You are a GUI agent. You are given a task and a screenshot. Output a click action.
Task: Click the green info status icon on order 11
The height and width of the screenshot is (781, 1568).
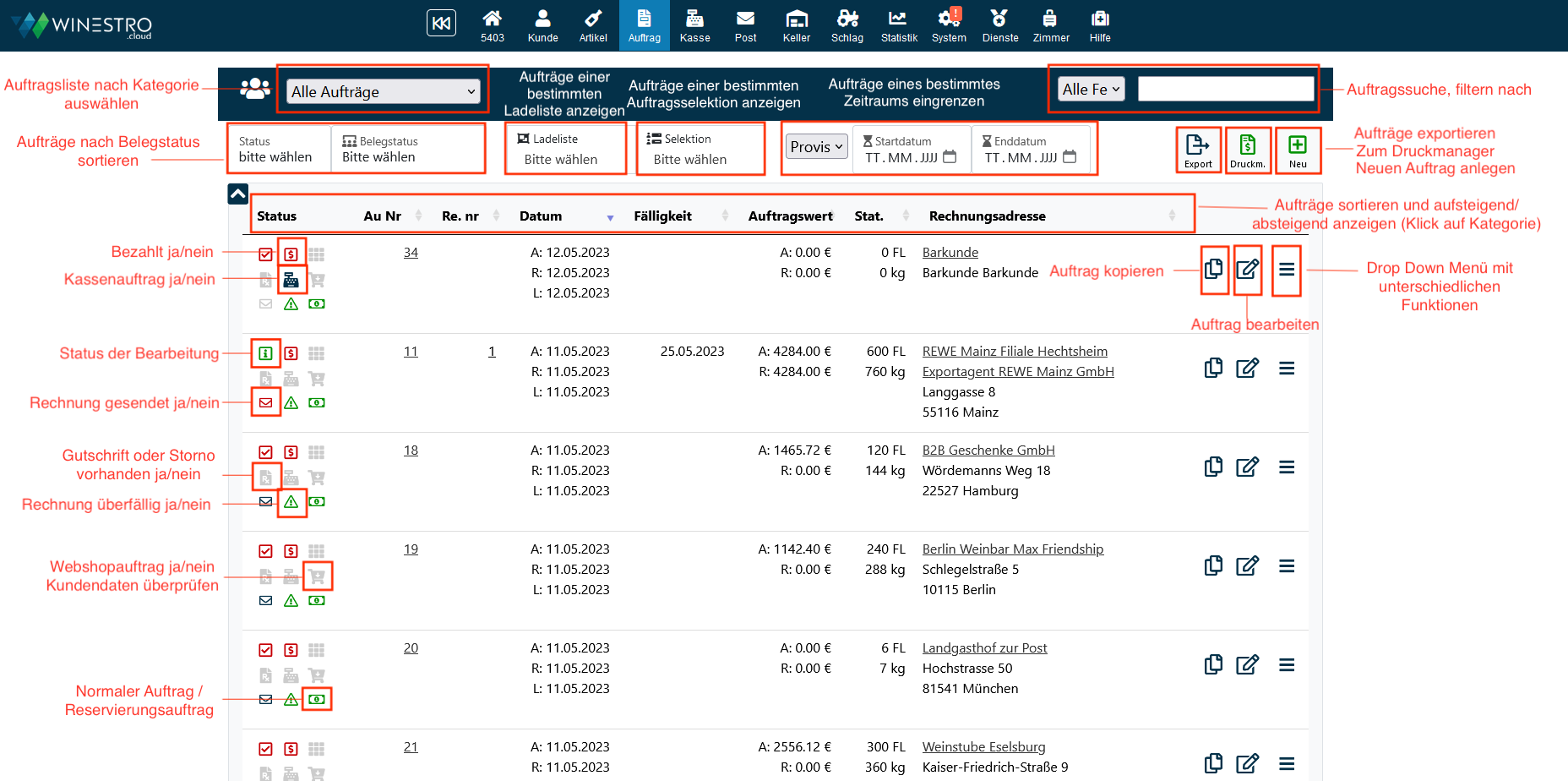click(x=265, y=353)
